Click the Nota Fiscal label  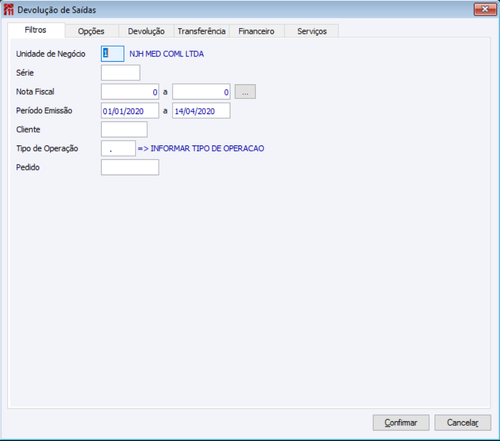tap(35, 92)
